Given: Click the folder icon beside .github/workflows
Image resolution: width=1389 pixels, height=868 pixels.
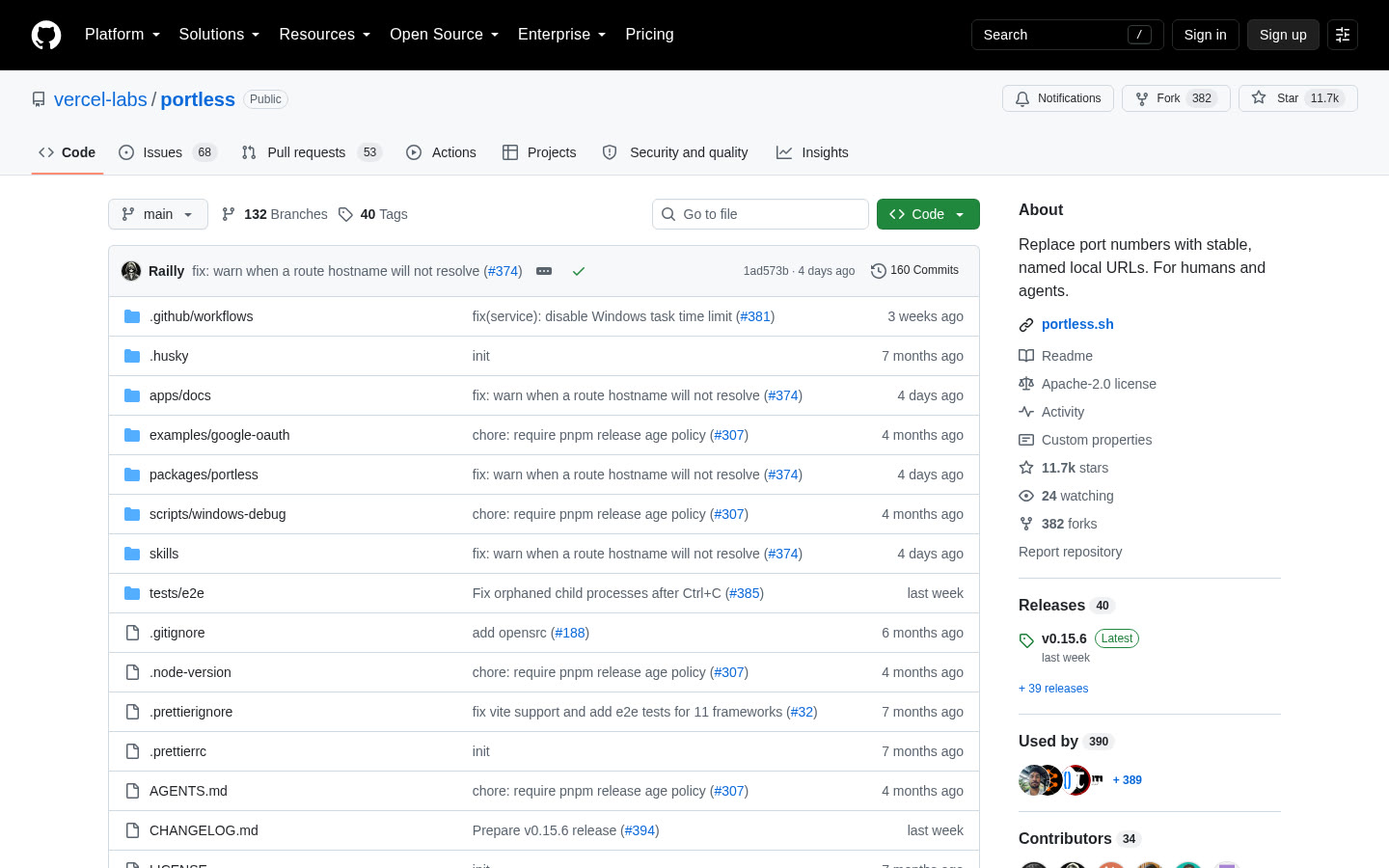Looking at the screenshot, I should coord(132,316).
